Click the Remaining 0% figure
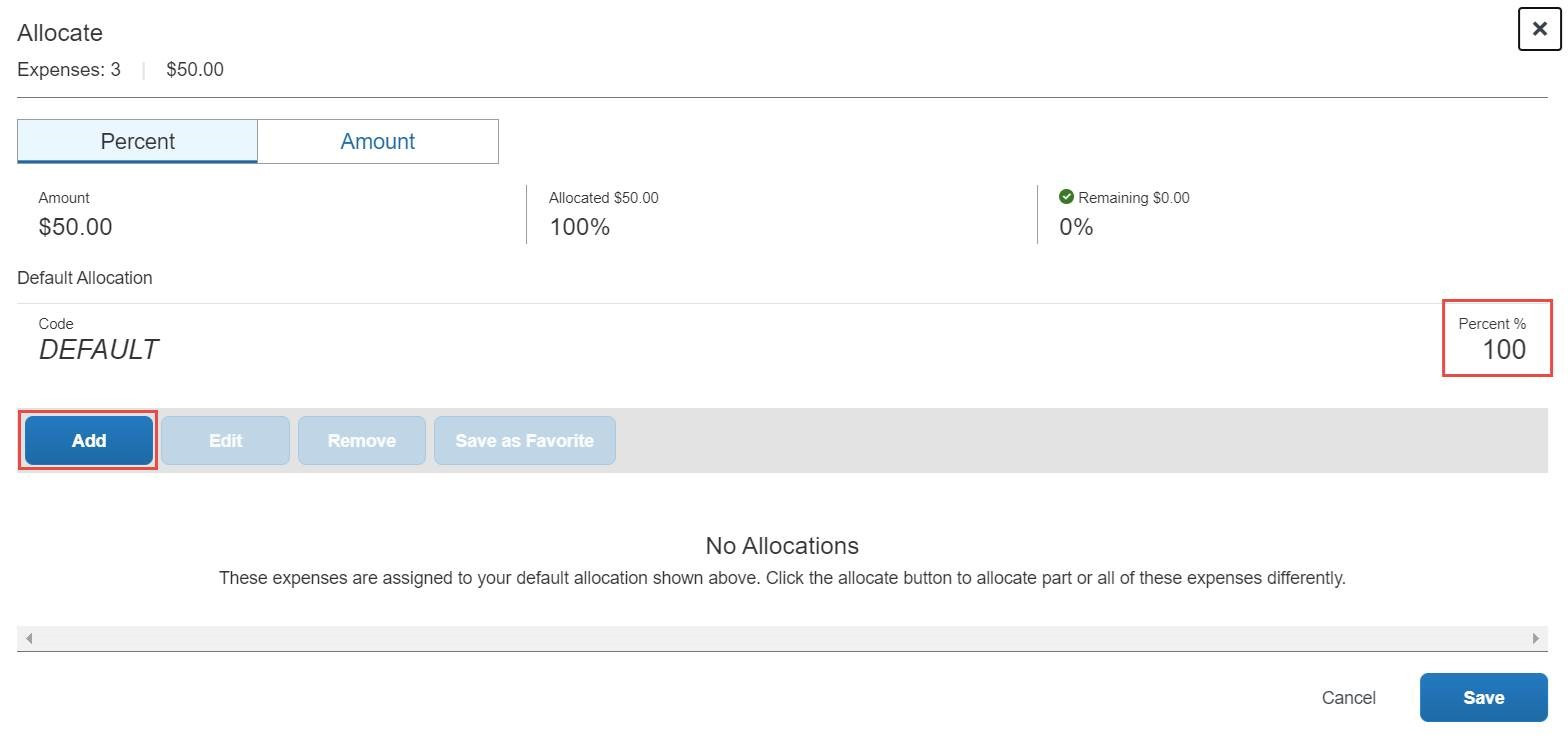This screenshot has width=1568, height=740. coord(1076,227)
